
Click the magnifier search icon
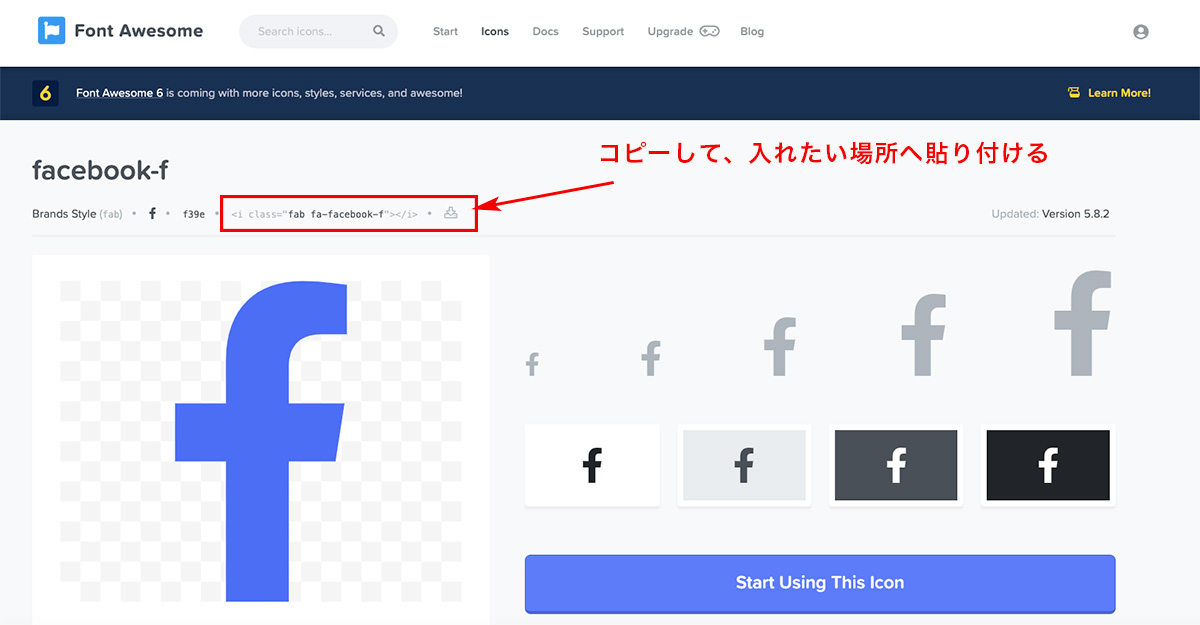click(x=379, y=31)
